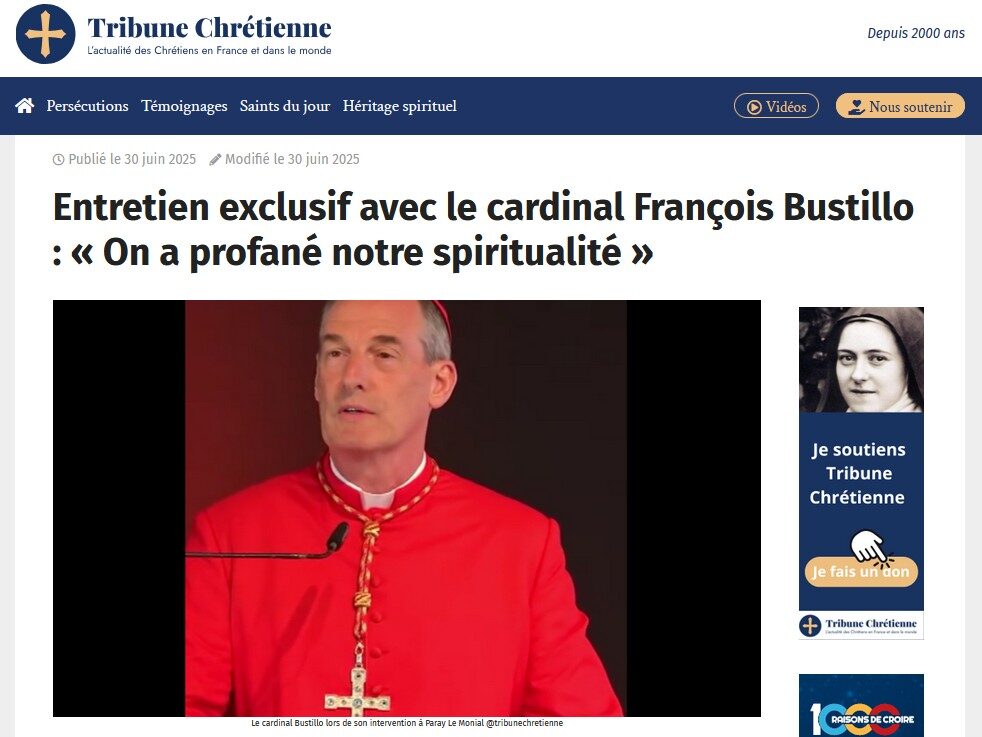Click the Nous soutenir button
982x737 pixels.
(900, 106)
